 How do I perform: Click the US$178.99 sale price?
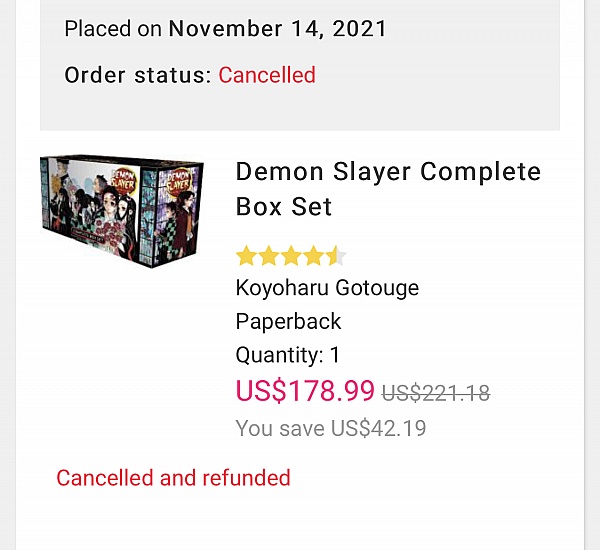pos(305,391)
